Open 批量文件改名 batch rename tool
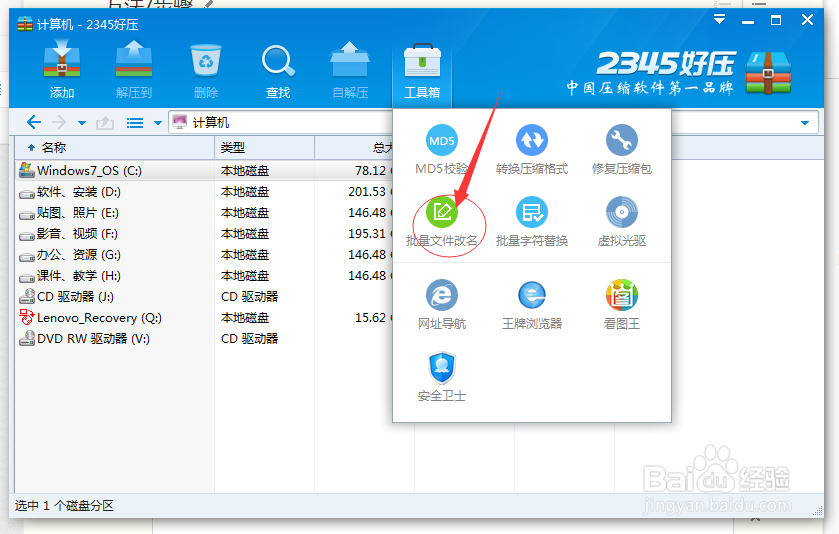Screen dimensions: 839x534 441,222
